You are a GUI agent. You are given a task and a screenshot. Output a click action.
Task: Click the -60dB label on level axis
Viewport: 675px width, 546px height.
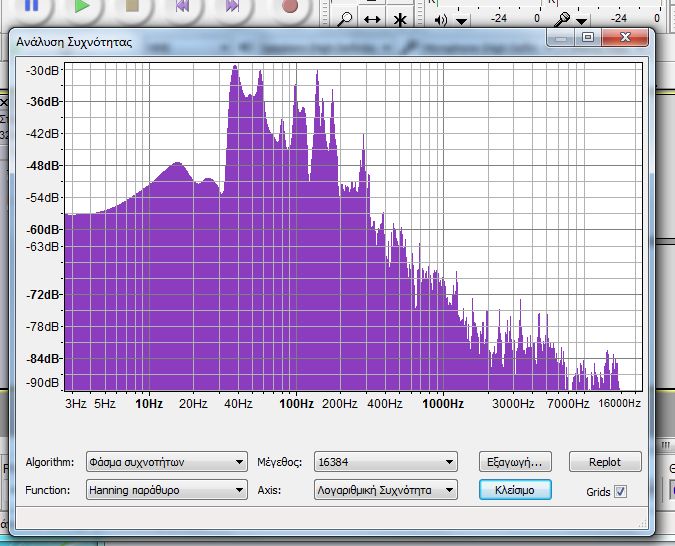(42, 230)
